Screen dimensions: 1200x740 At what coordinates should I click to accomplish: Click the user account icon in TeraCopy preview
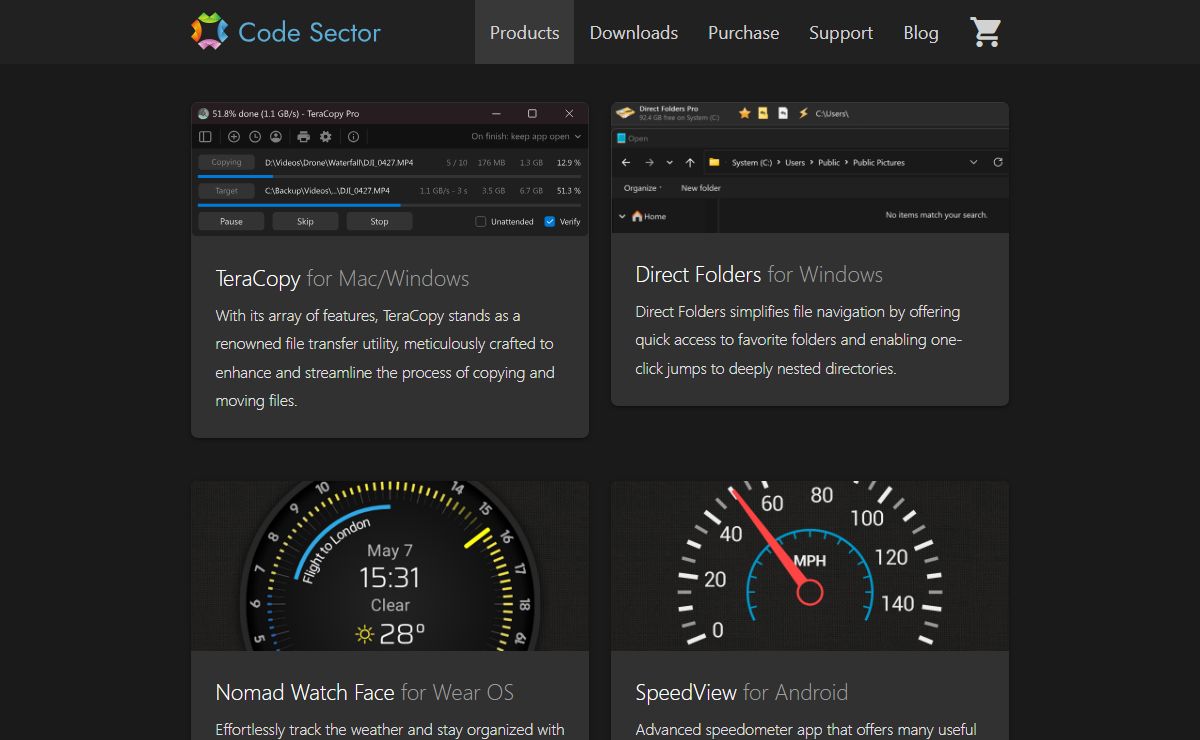pos(276,137)
